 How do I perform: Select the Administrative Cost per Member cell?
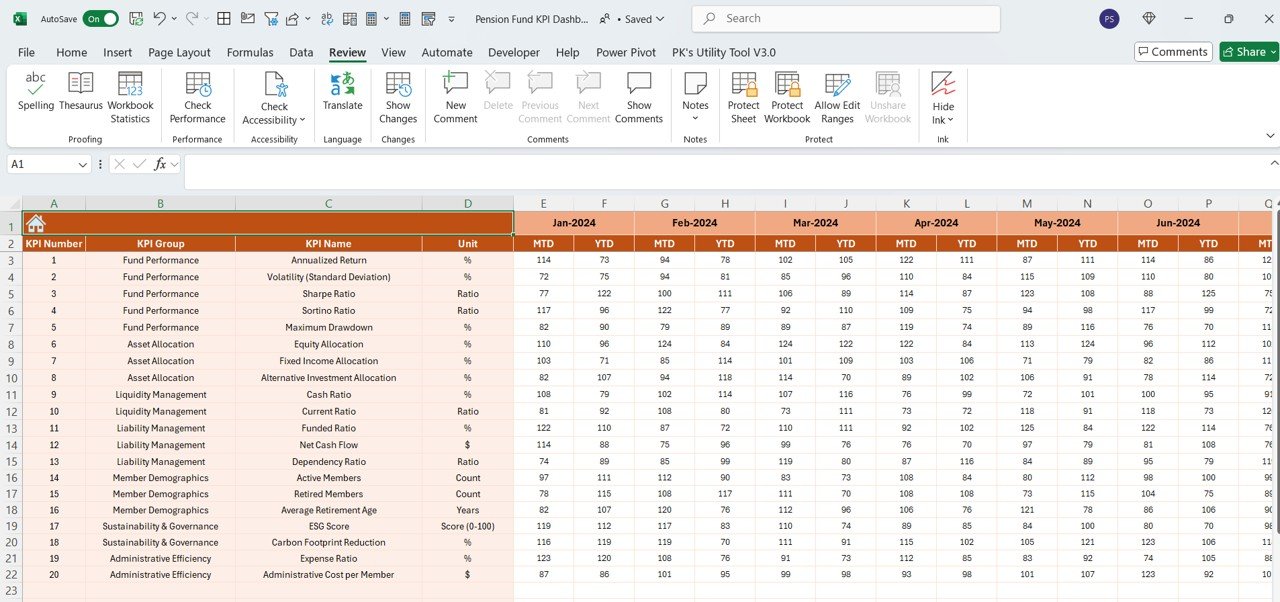tap(329, 575)
